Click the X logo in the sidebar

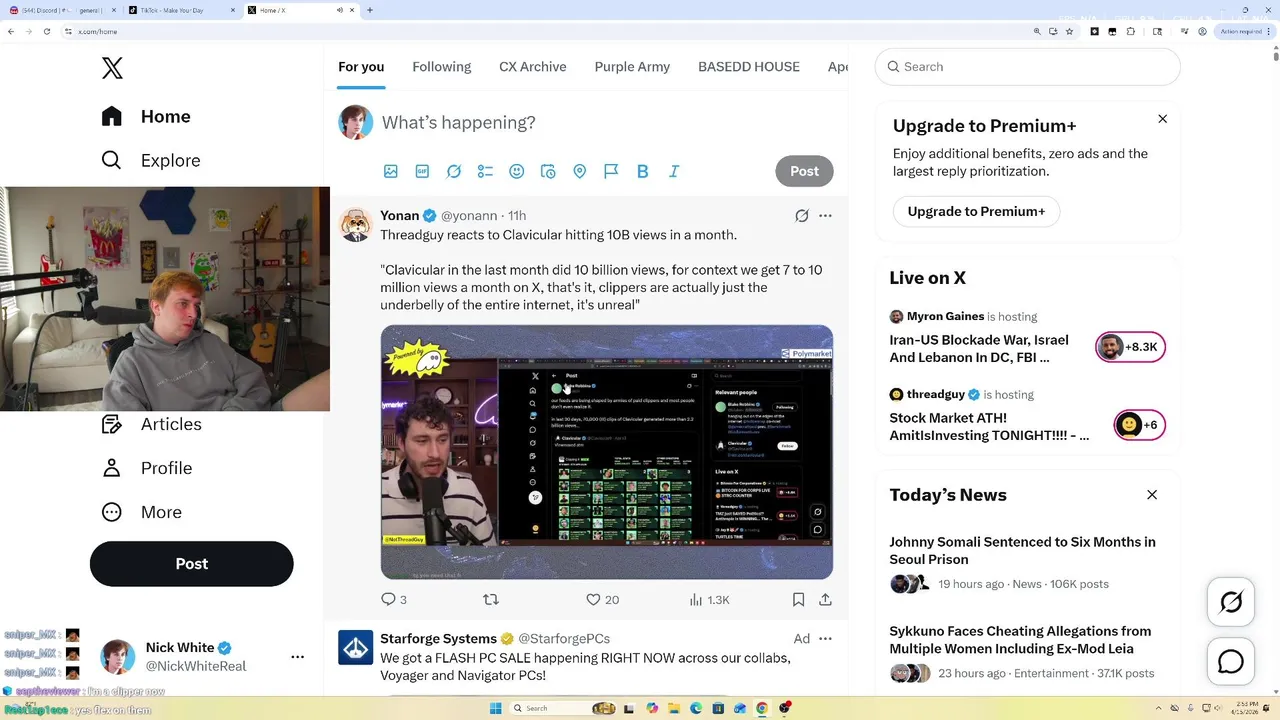[x=112, y=68]
